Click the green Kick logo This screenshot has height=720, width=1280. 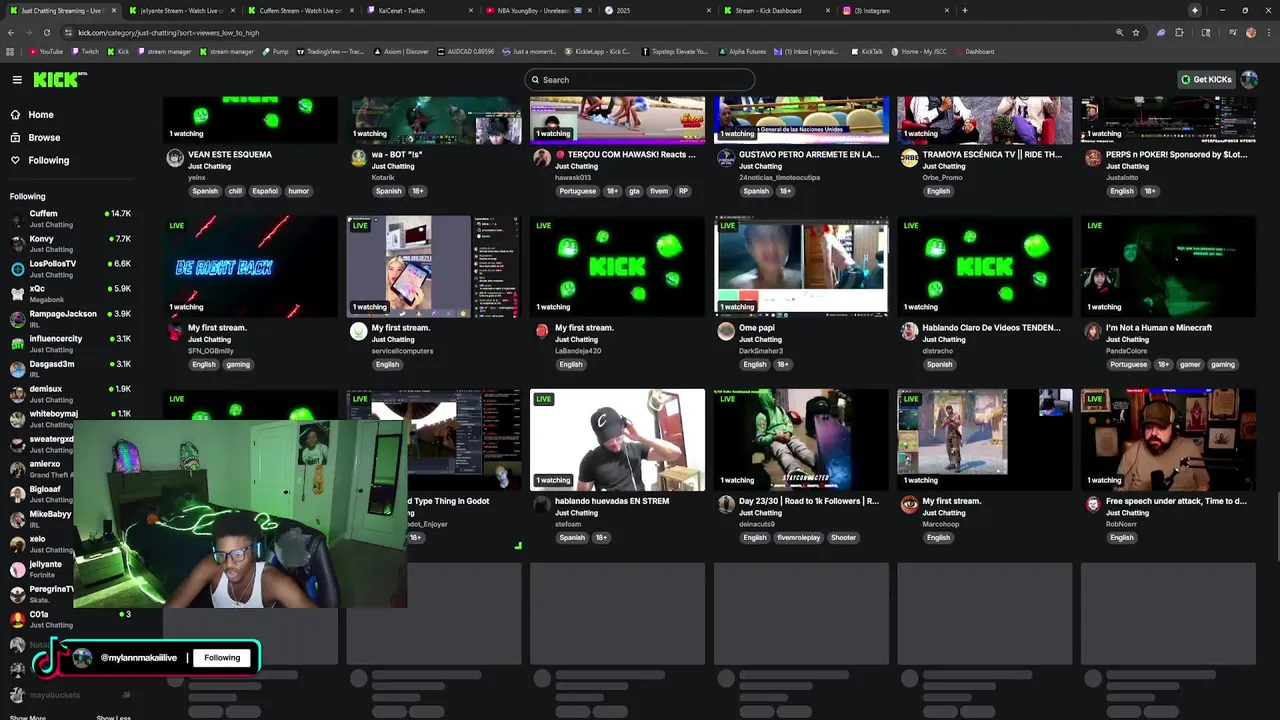60,80
